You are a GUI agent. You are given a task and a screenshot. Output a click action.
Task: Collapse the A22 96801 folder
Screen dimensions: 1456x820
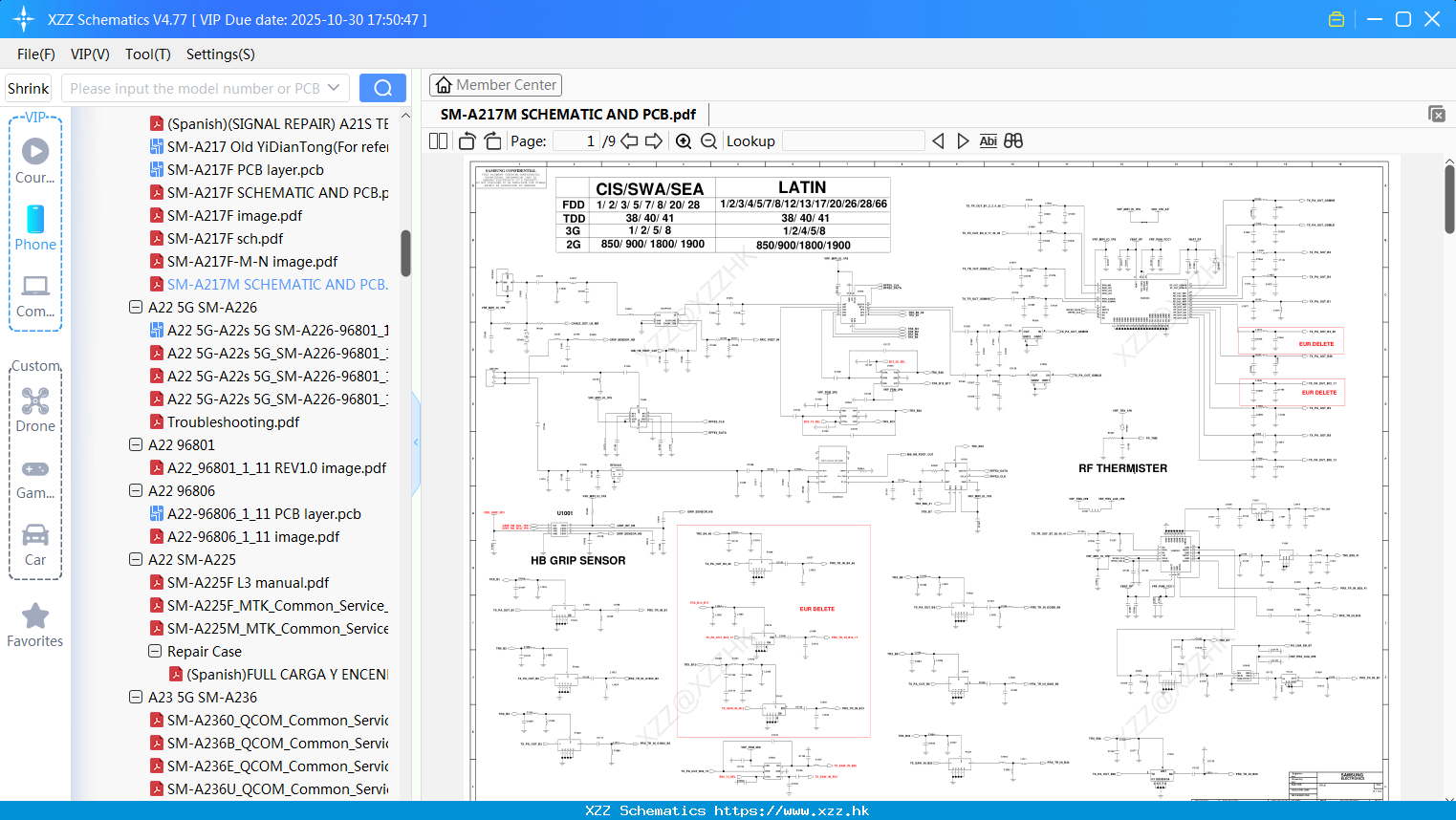pos(136,445)
